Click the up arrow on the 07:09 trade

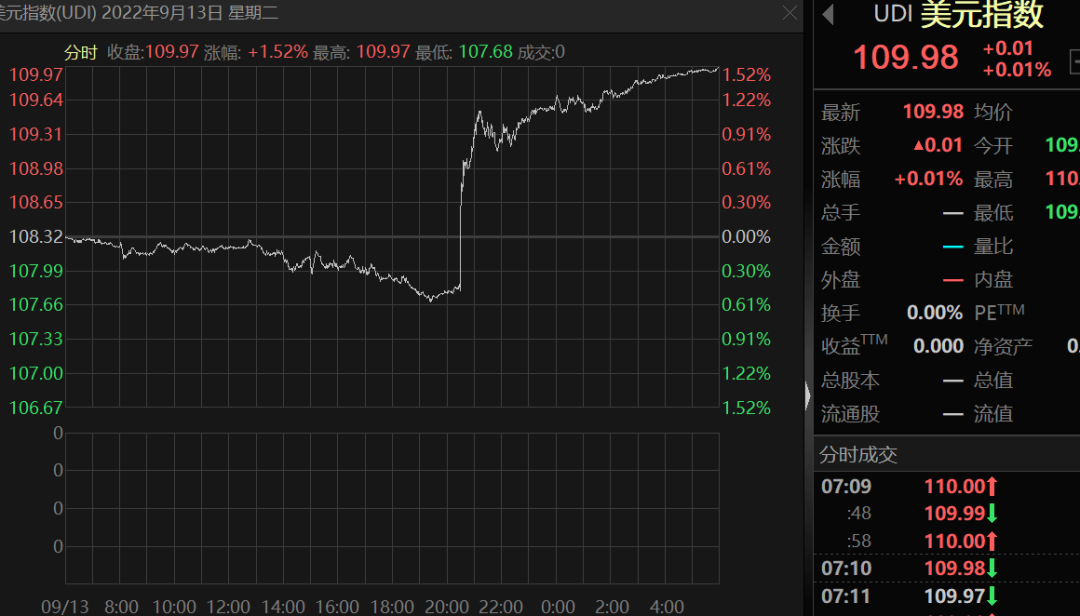pyautogui.click(x=992, y=487)
